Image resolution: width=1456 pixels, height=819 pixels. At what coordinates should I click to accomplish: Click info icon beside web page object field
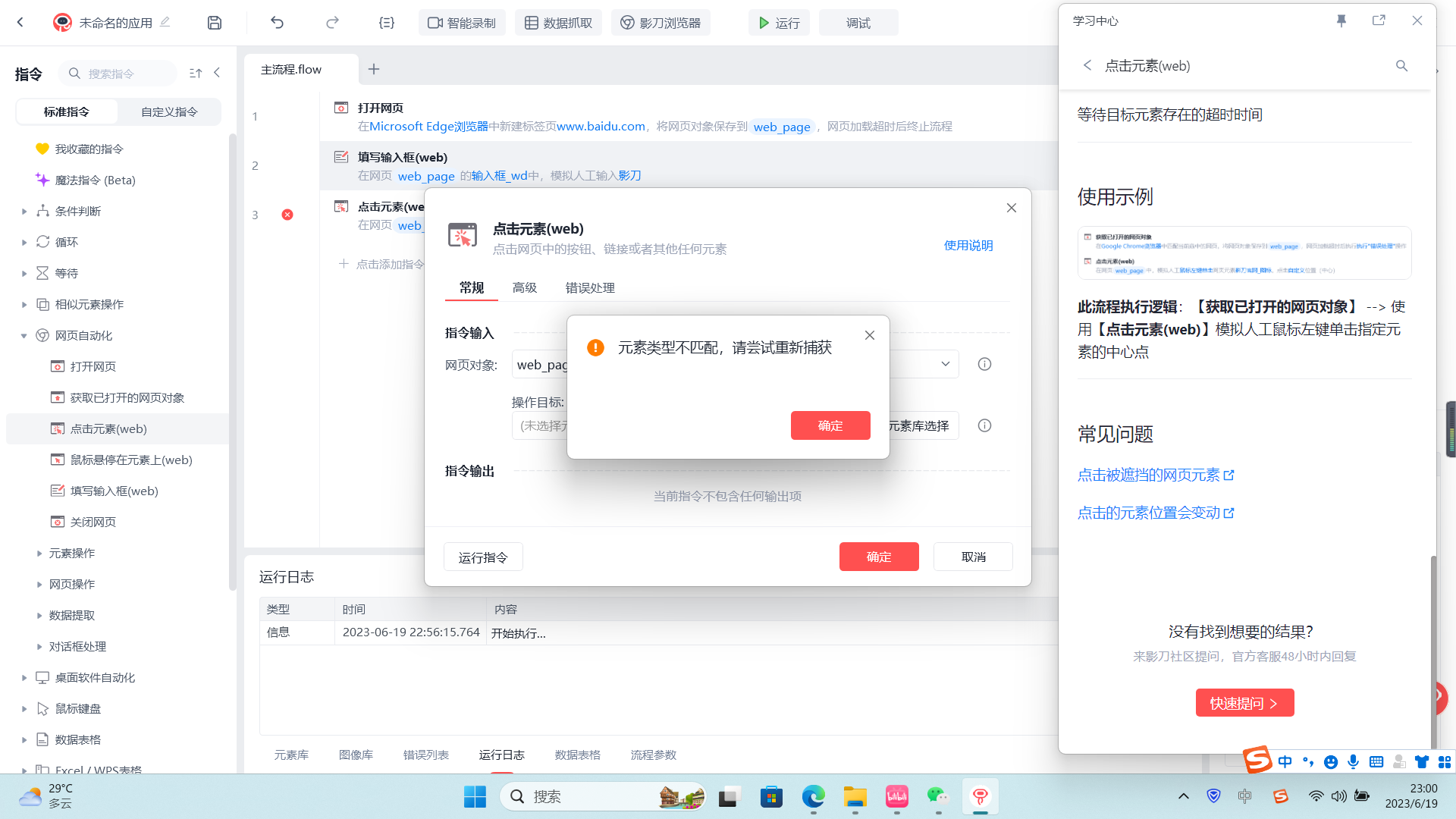pos(984,364)
